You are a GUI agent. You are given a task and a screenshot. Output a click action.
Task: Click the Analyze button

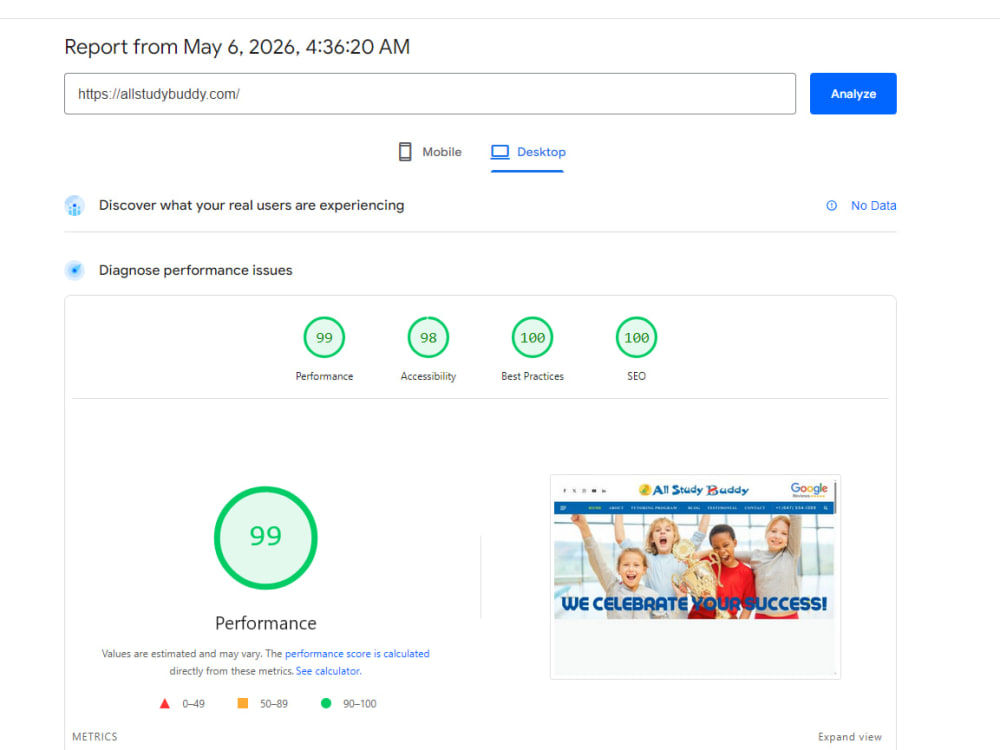point(853,94)
